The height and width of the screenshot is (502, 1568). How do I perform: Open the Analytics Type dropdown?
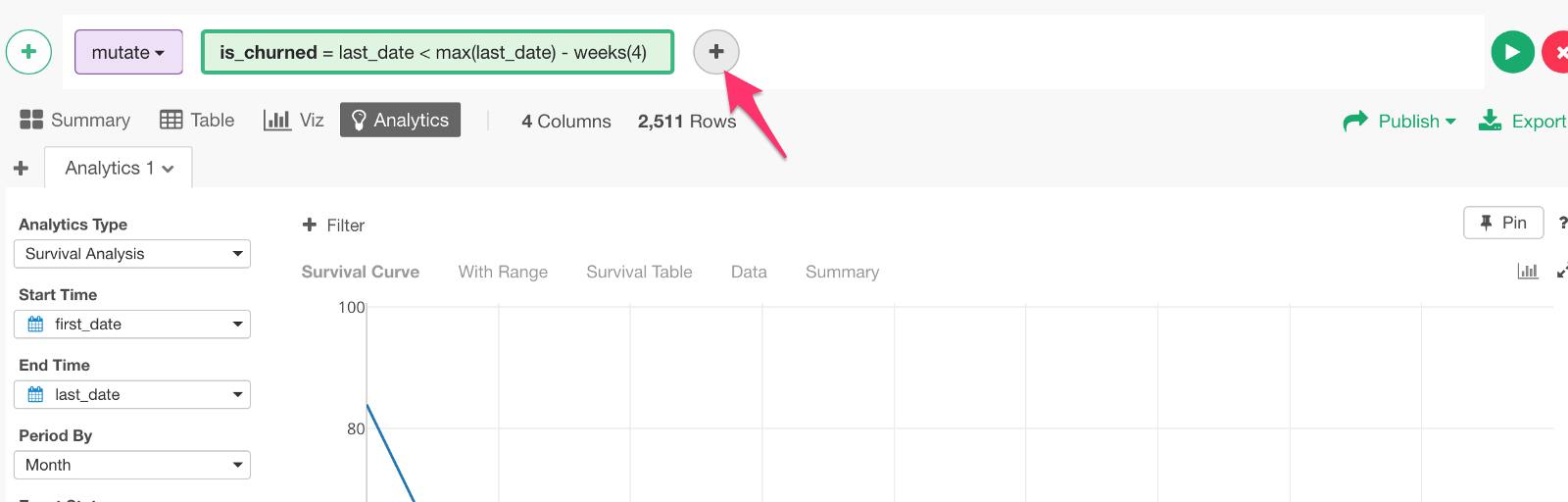[x=132, y=254]
